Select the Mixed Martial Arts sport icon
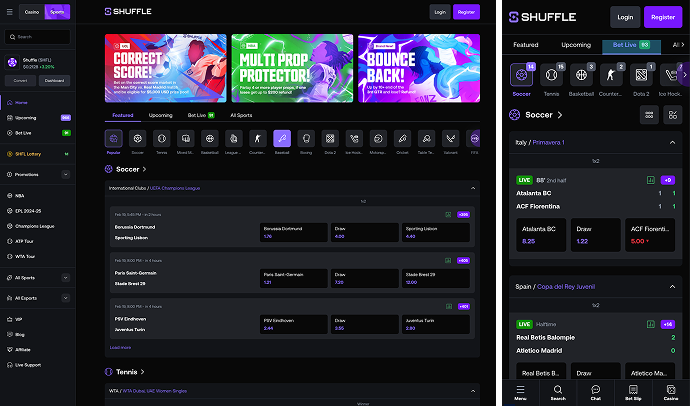Image resolution: width=690 pixels, height=406 pixels. click(186, 139)
